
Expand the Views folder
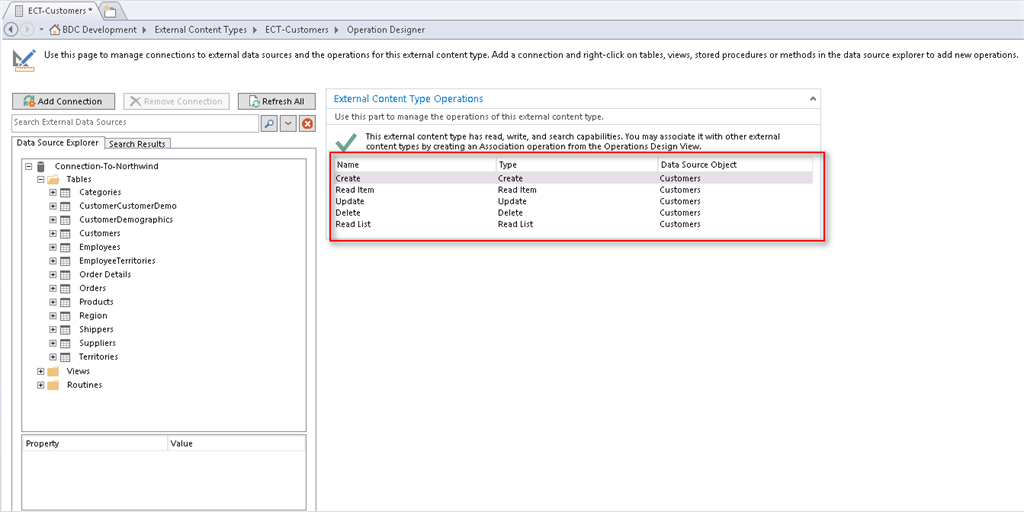pyautogui.click(x=40, y=372)
